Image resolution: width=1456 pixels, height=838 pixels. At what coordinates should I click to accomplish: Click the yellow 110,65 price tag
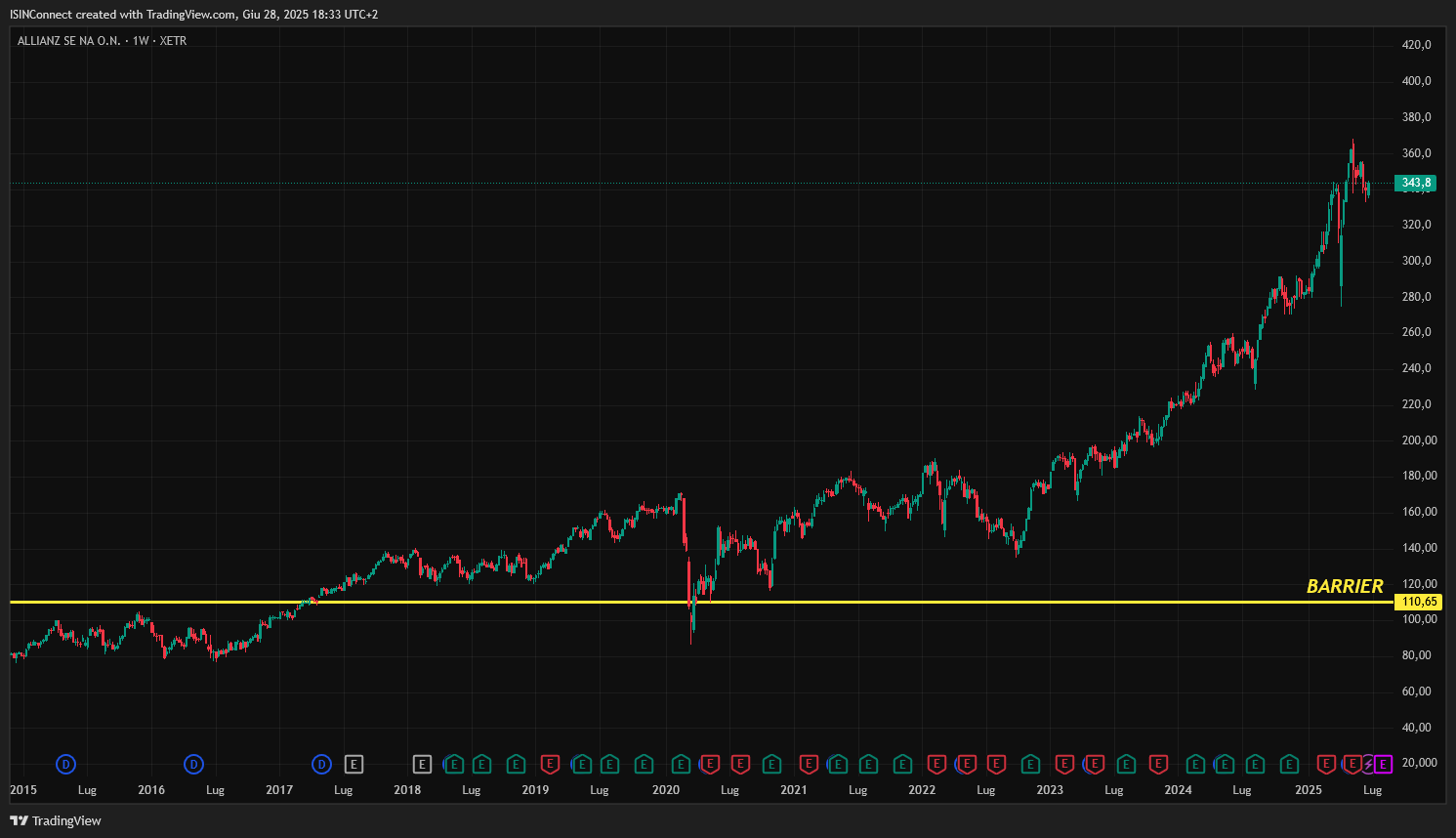click(x=1418, y=602)
